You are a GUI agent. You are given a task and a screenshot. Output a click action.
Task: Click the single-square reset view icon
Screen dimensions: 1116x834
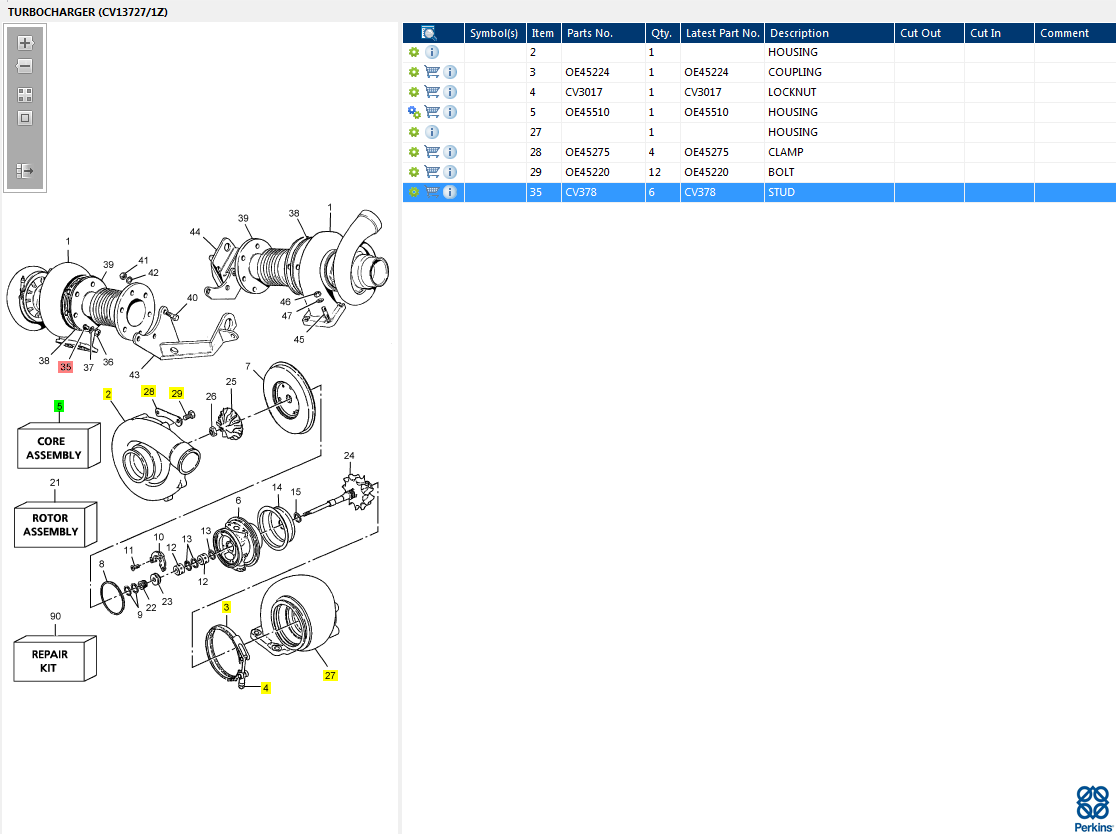(x=25, y=118)
